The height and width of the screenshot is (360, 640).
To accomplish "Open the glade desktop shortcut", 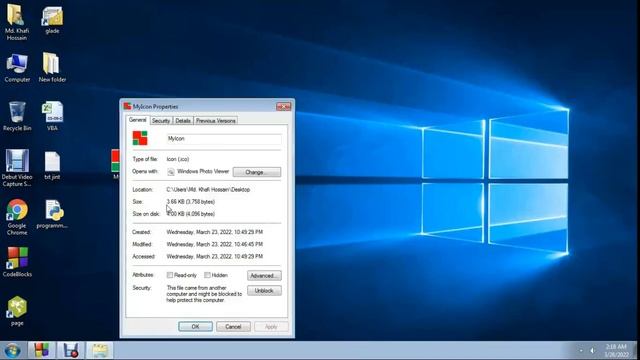I will (x=52, y=16).
